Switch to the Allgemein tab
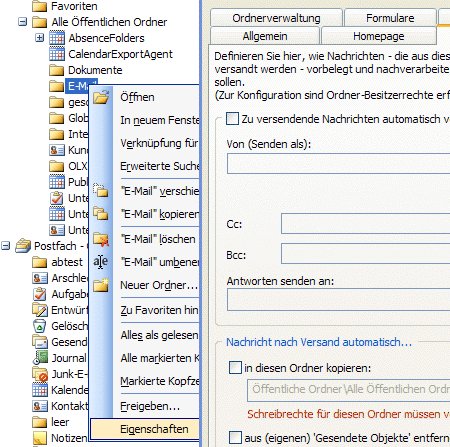450x447 pixels. click(265, 36)
